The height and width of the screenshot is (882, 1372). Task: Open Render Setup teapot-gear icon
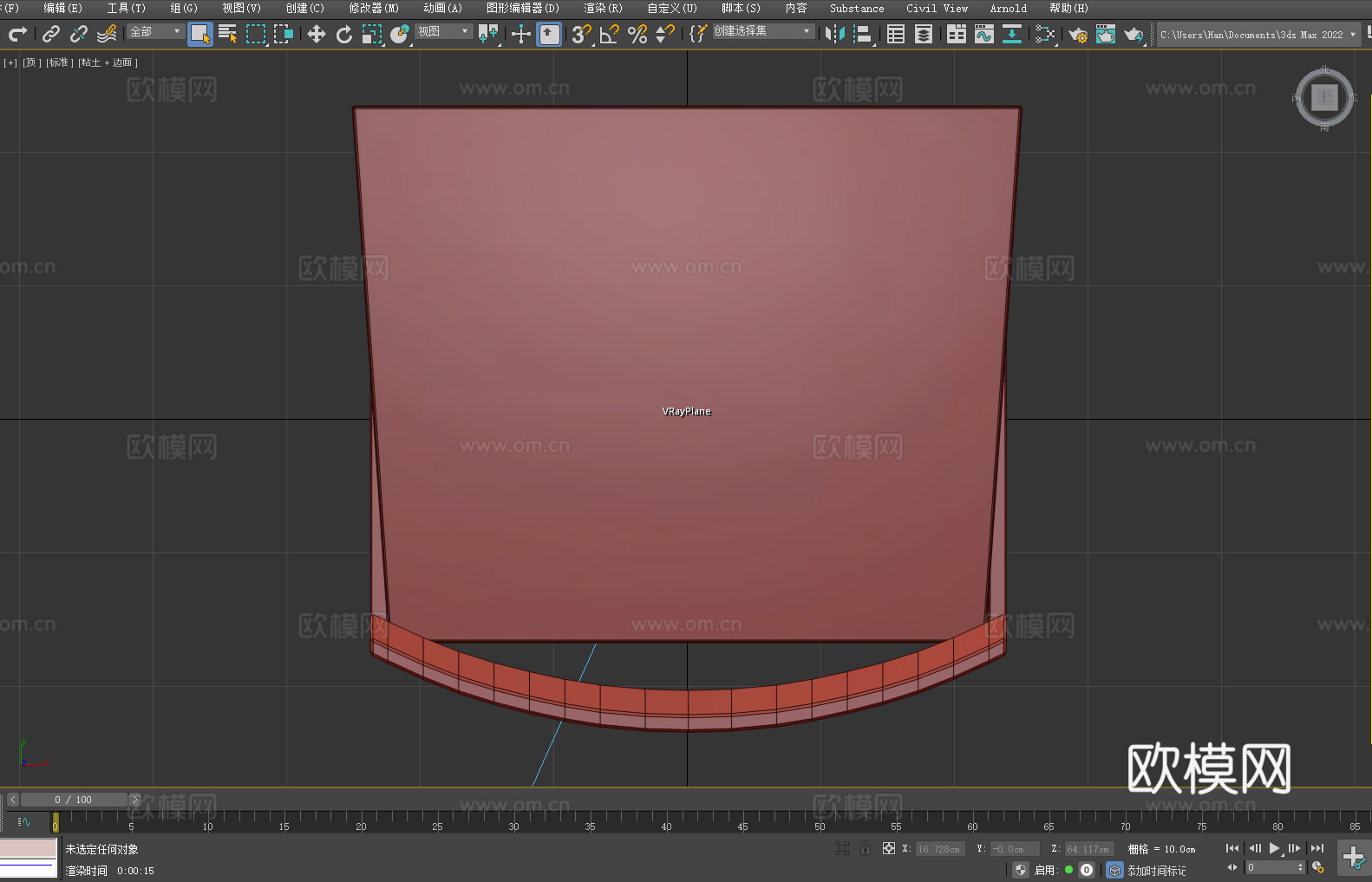coord(1078,34)
